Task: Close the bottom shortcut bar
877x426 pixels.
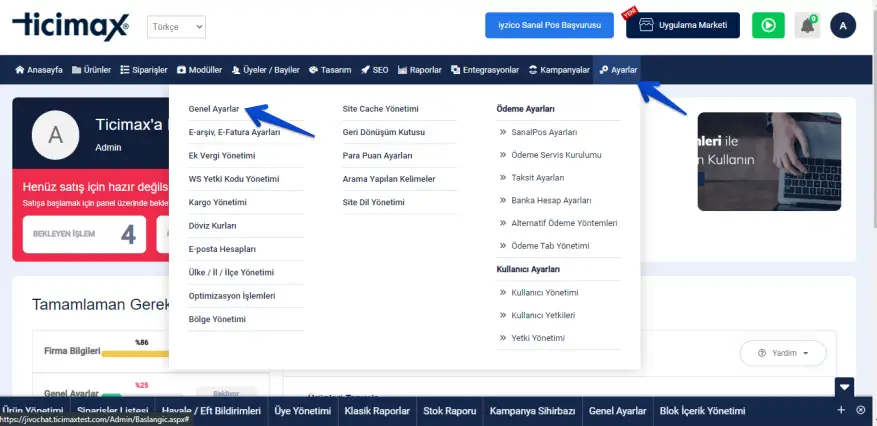Action: (x=861, y=410)
